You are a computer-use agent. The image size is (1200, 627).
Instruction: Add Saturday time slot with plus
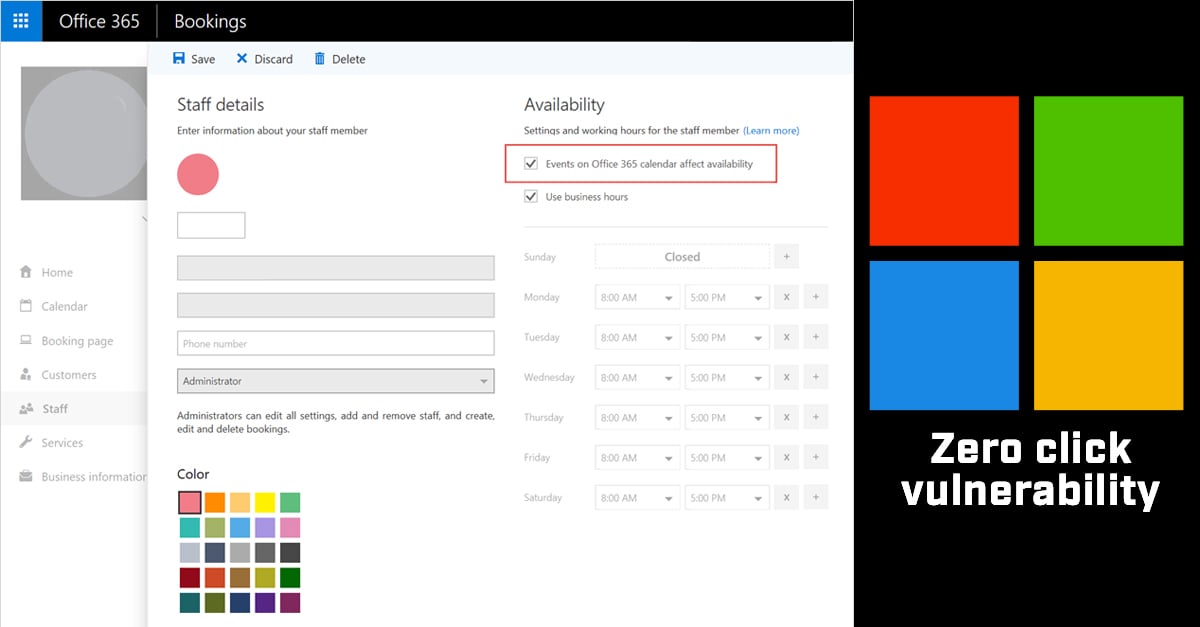(816, 497)
